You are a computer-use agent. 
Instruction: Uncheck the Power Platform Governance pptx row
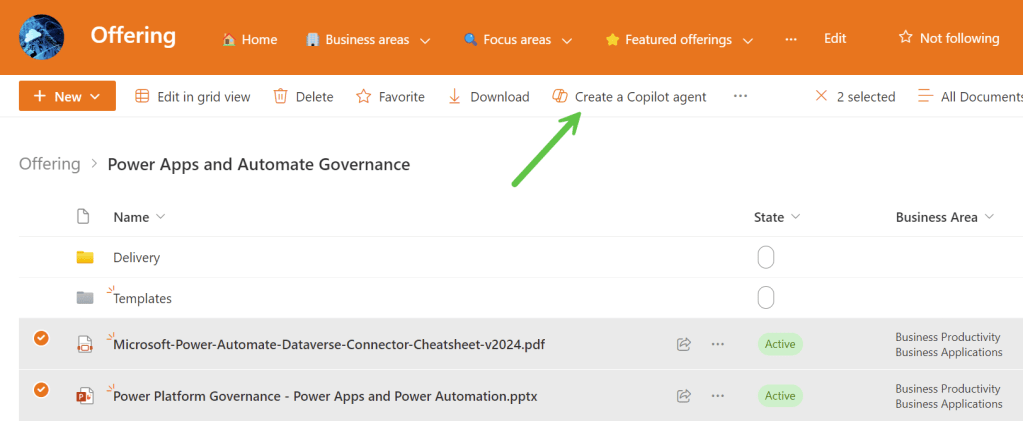[x=41, y=390]
